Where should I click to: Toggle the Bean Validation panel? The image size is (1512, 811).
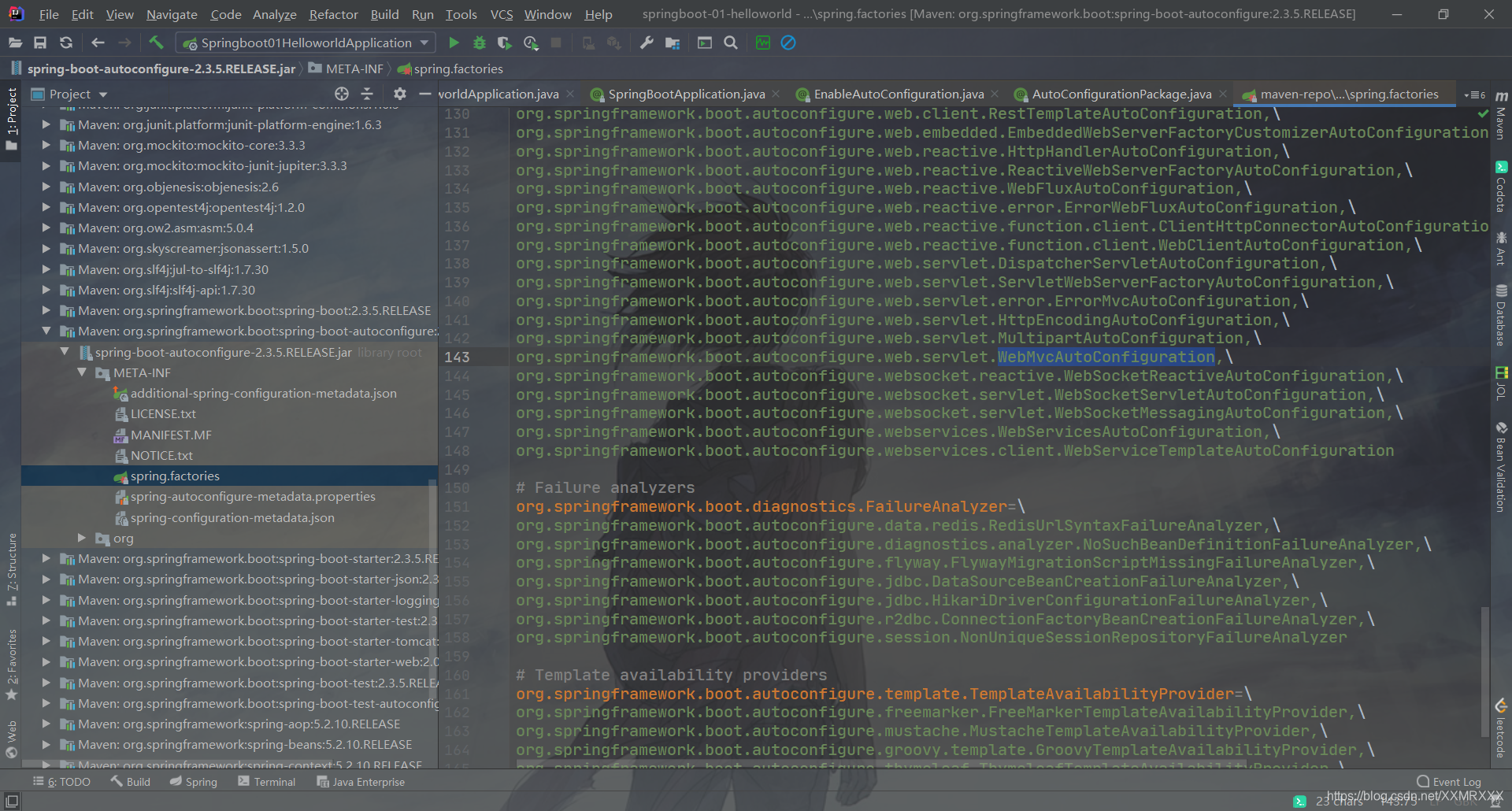pyautogui.click(x=1501, y=468)
